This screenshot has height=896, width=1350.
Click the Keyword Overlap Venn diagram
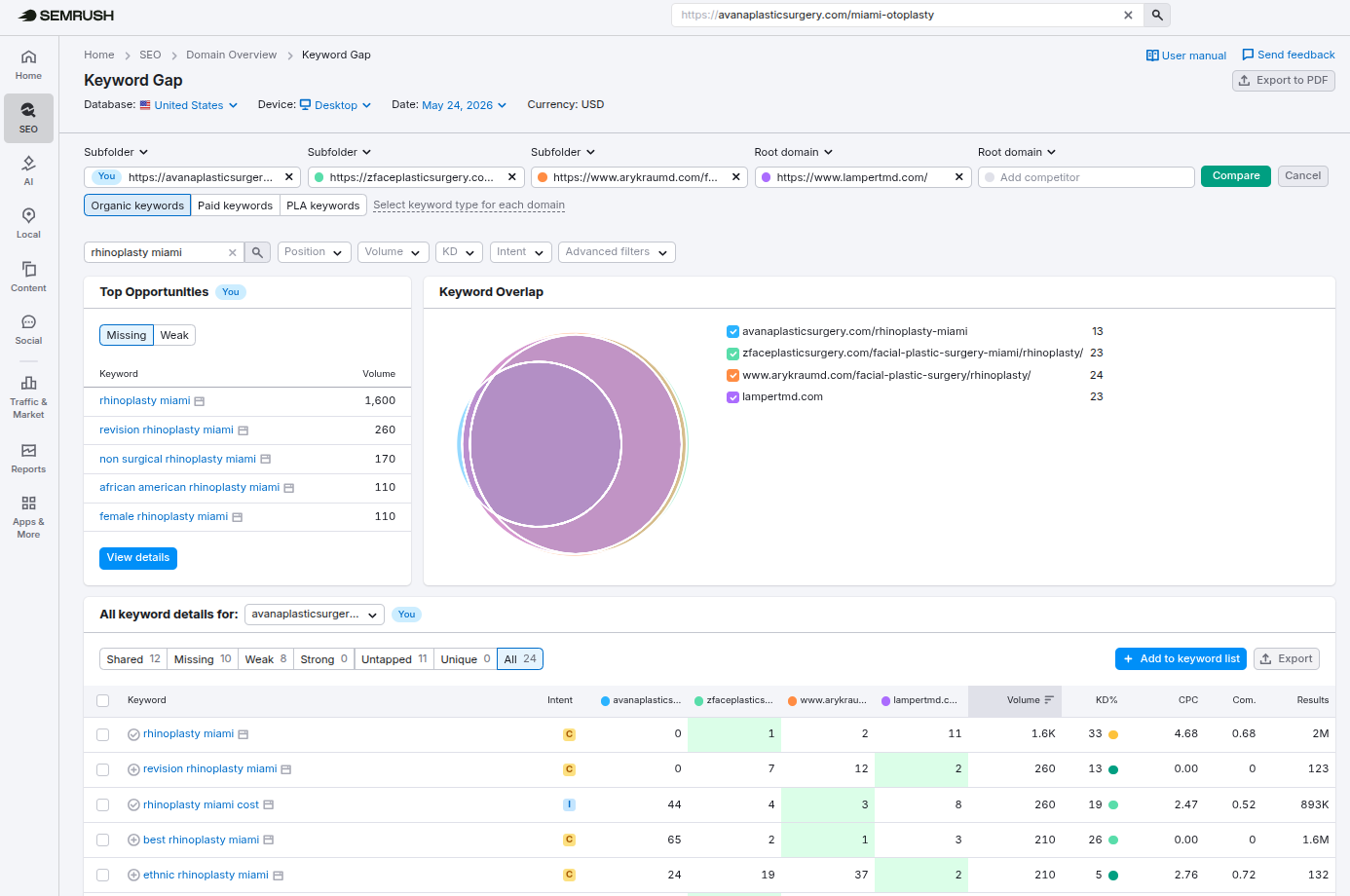573,444
